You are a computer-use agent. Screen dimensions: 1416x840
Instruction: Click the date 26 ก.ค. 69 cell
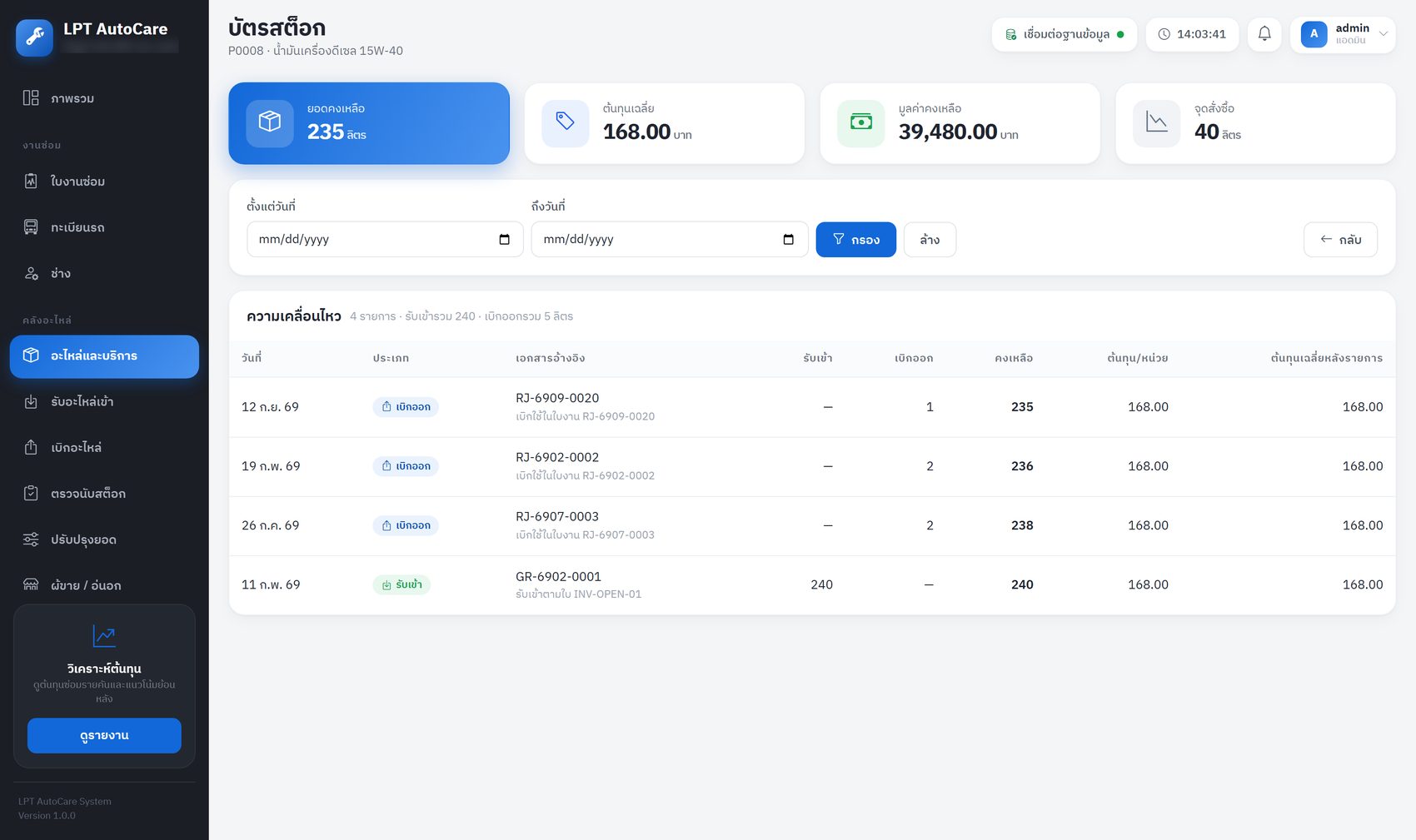(270, 526)
